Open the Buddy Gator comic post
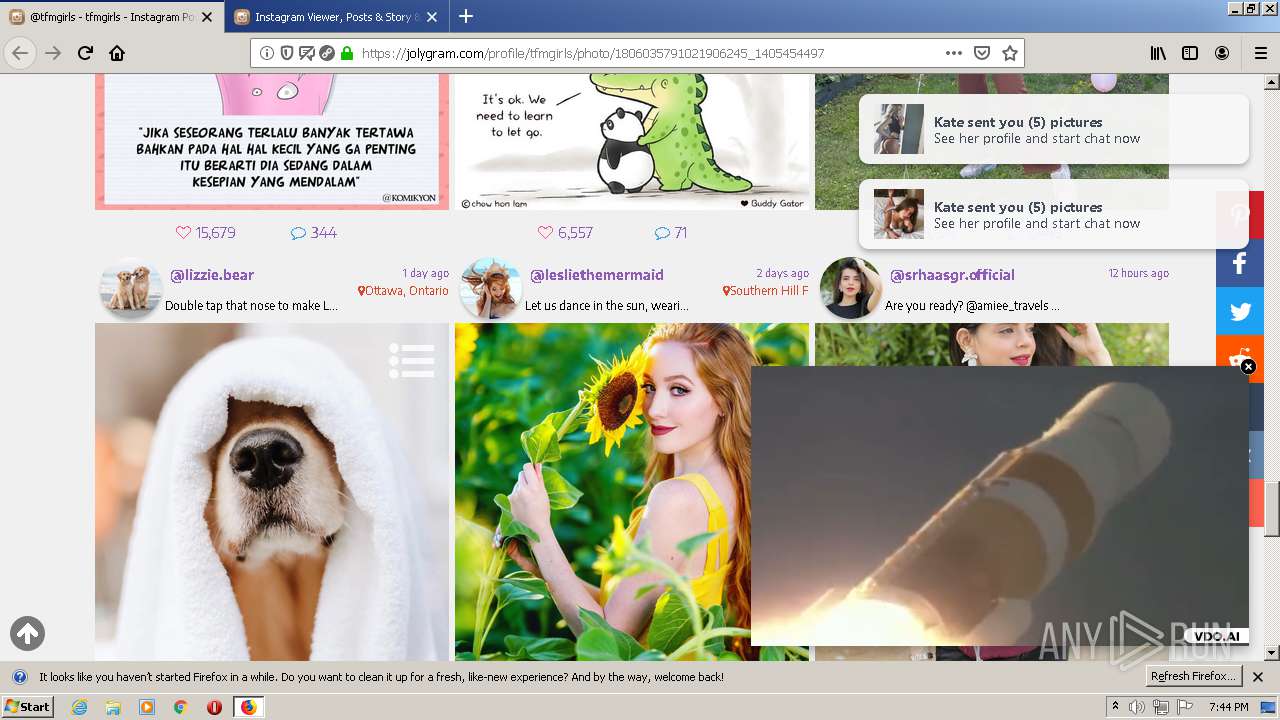Viewport: 1280px width, 720px height. 632,142
